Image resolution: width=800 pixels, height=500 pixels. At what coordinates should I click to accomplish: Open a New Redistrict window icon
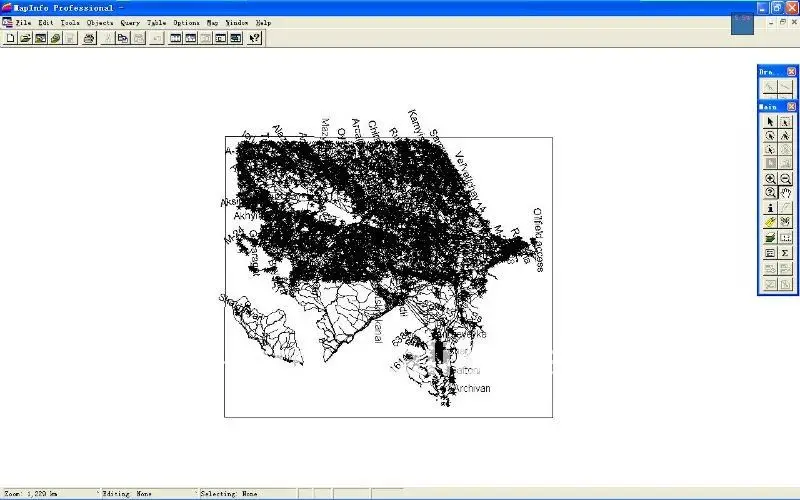pyautogui.click(x=236, y=38)
